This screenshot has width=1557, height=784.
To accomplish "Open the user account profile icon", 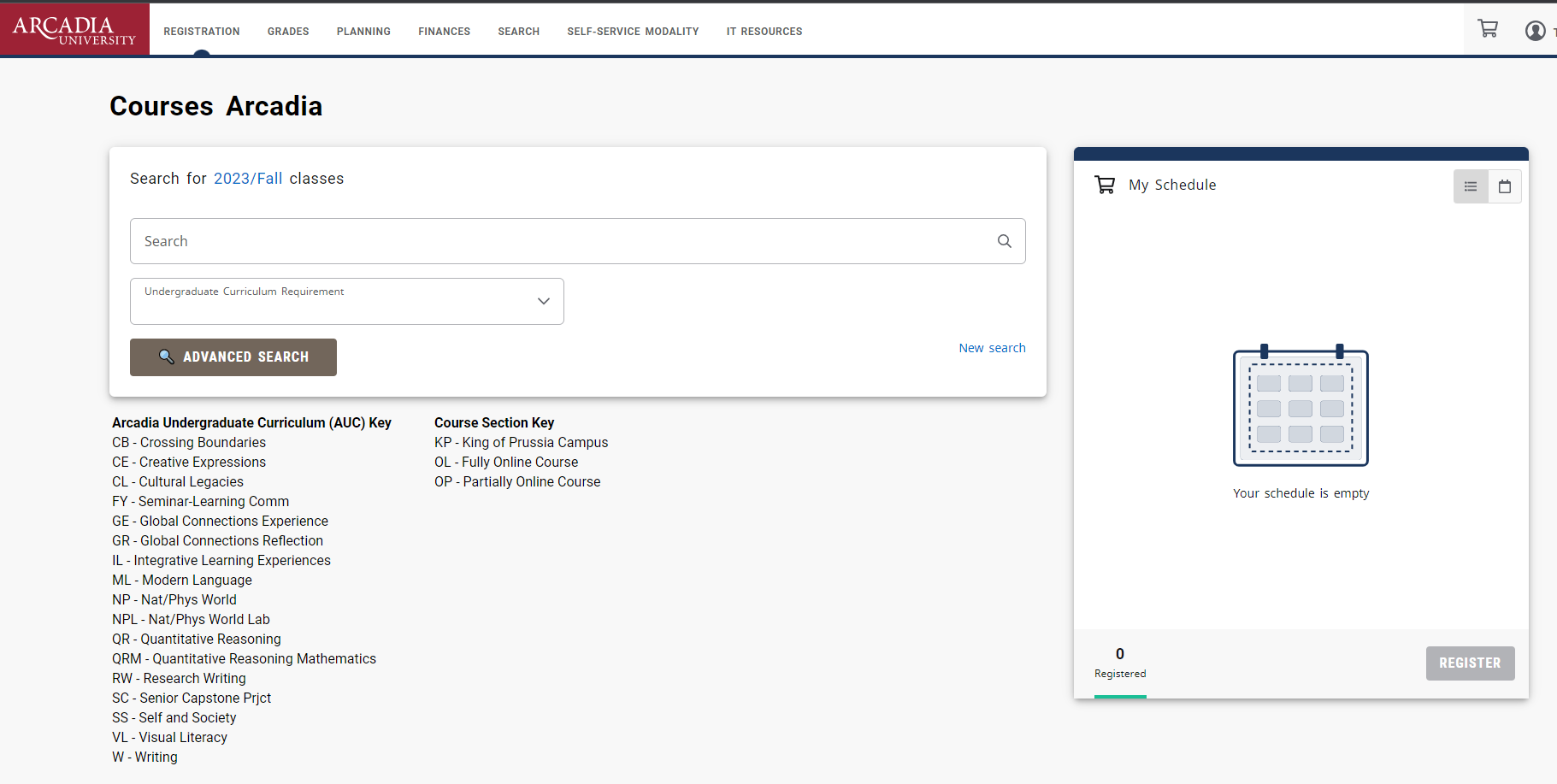I will (1536, 31).
